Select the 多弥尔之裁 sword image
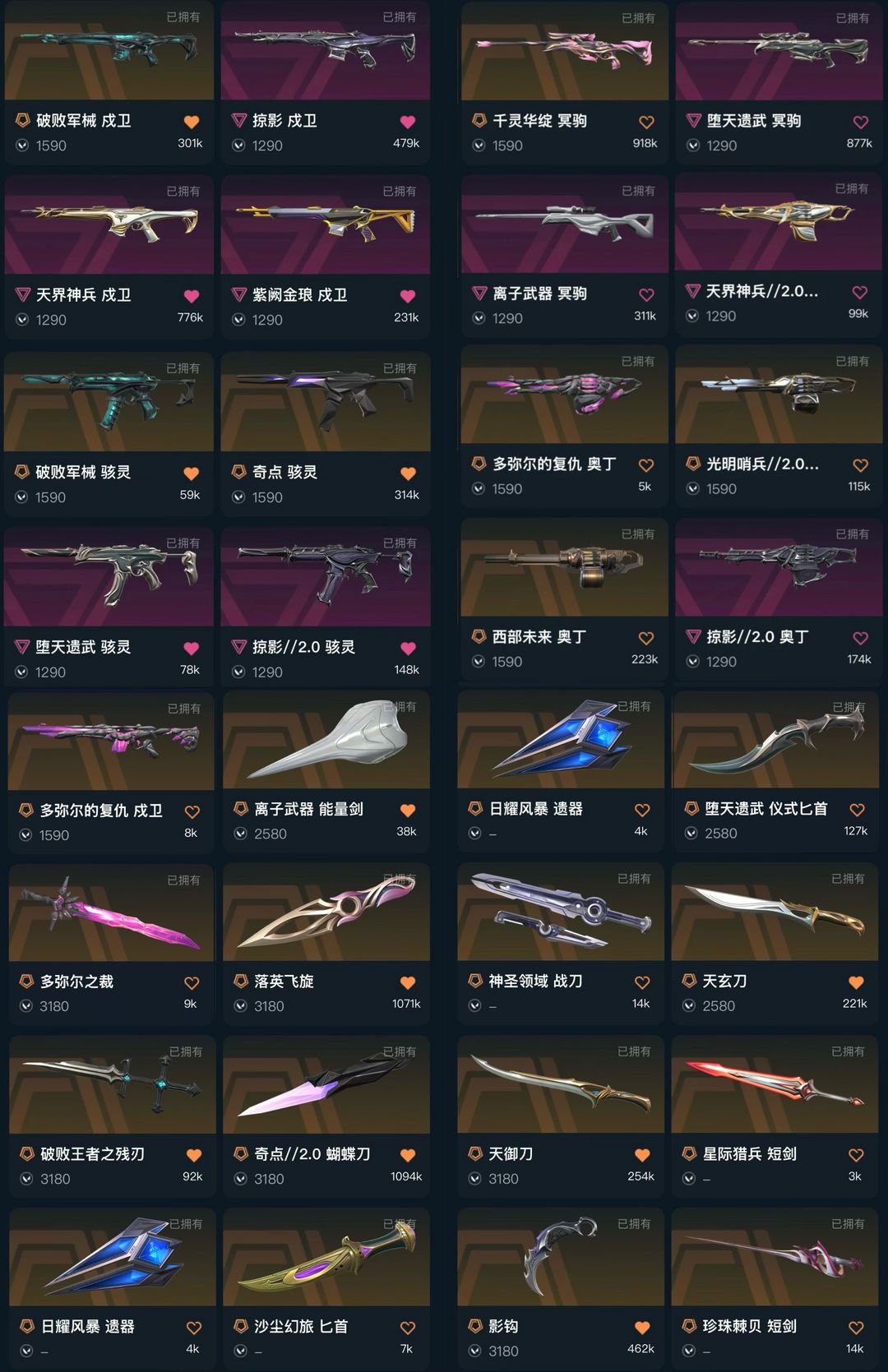This screenshot has height=1372, width=888. pos(112,912)
